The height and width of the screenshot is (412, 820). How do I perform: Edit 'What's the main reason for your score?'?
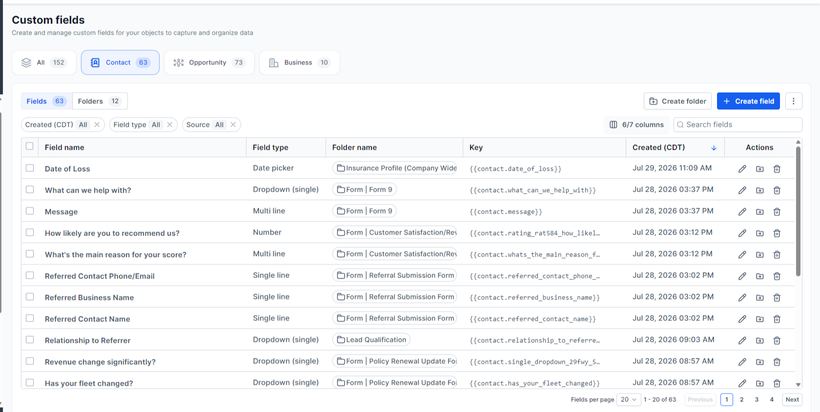coord(742,255)
